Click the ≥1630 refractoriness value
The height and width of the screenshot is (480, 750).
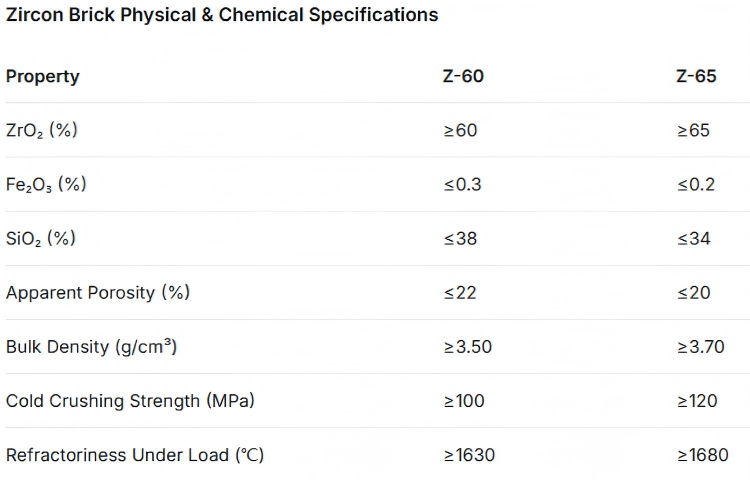click(469, 455)
